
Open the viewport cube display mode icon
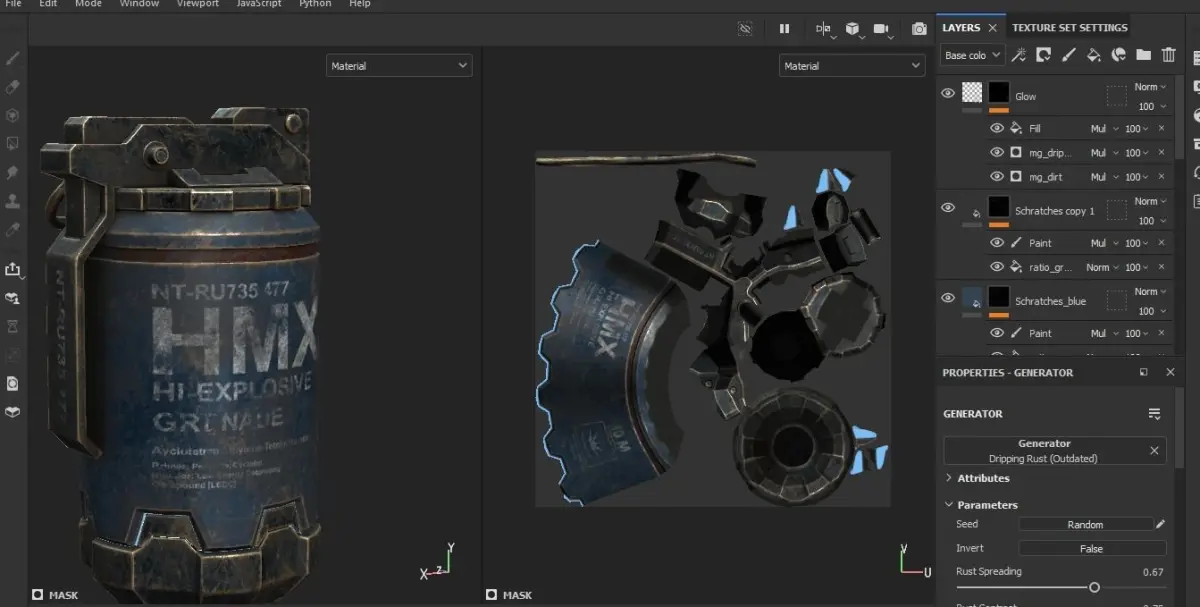pos(854,29)
